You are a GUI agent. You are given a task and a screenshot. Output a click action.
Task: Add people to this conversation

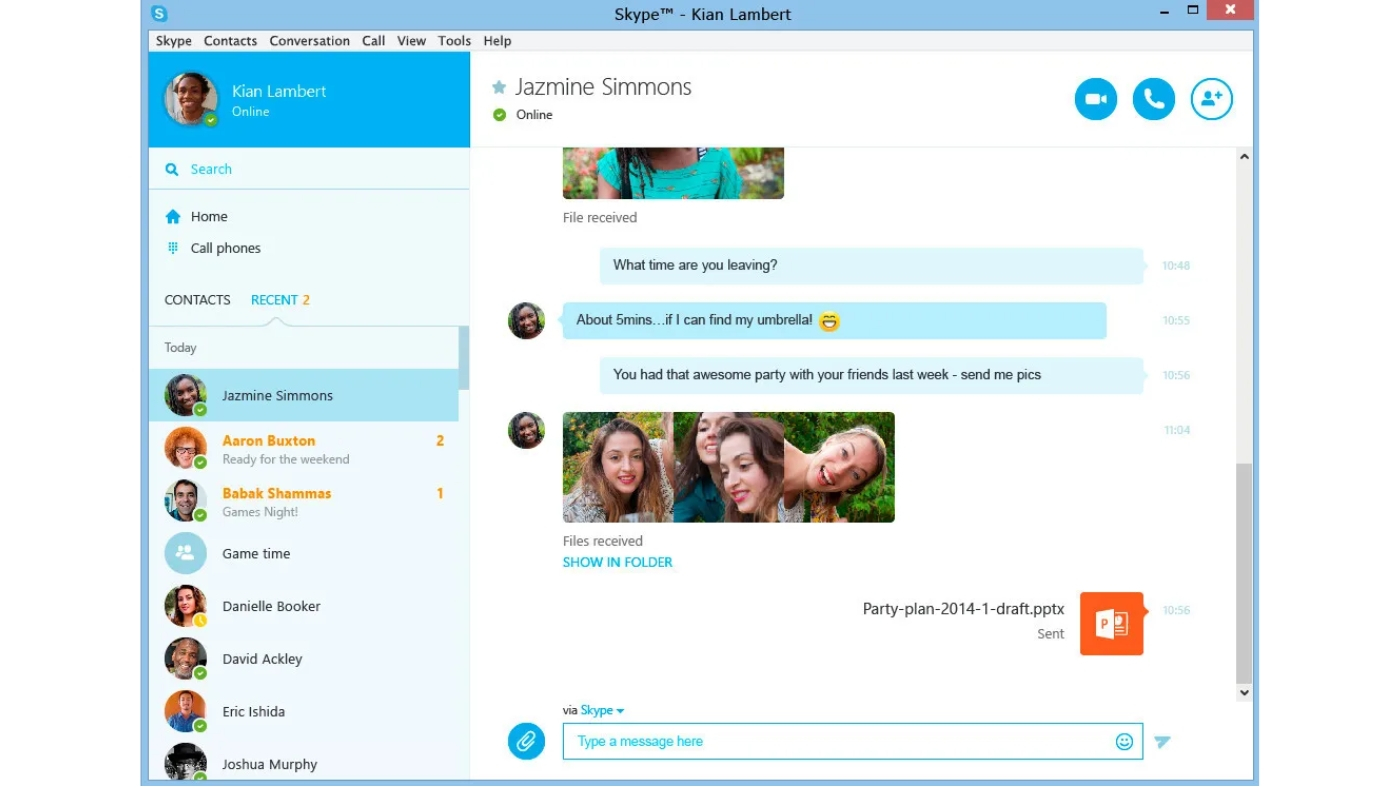click(x=1212, y=99)
